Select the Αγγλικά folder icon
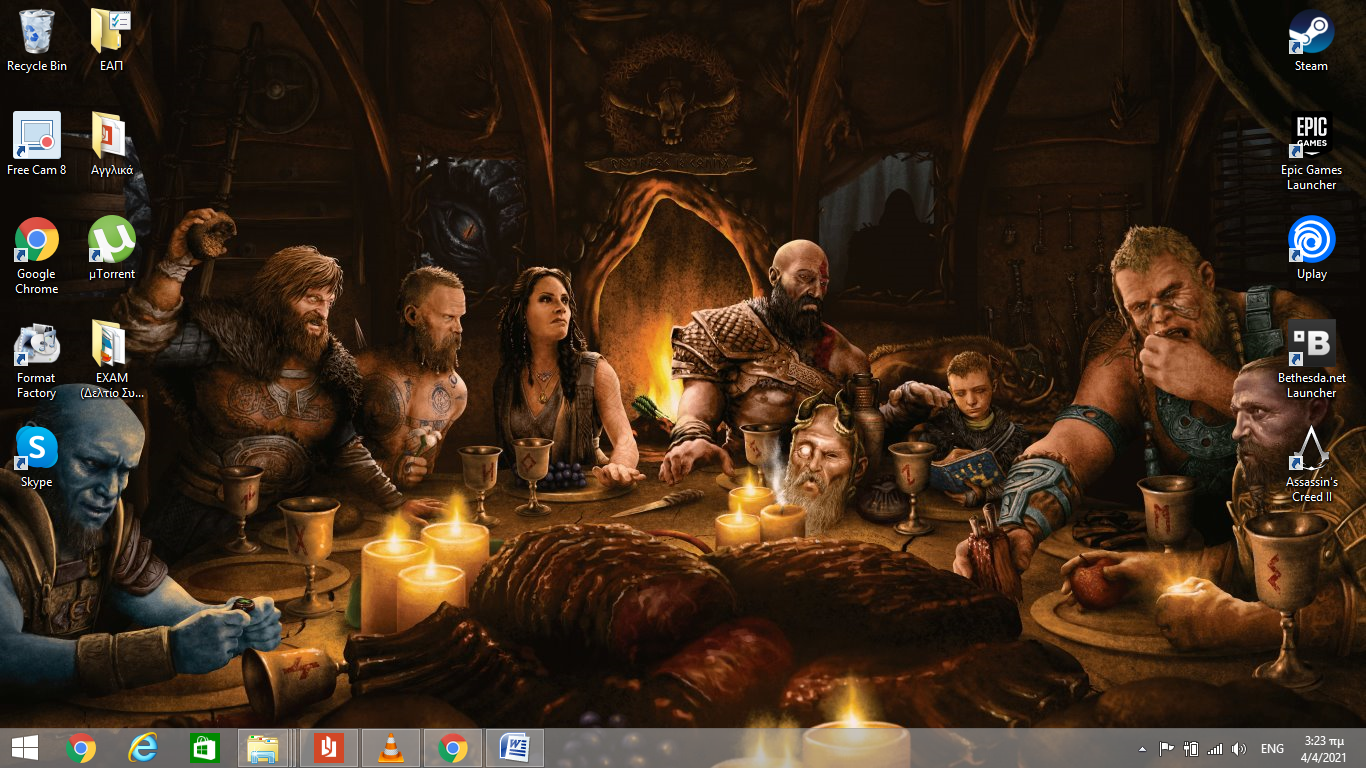 point(112,144)
